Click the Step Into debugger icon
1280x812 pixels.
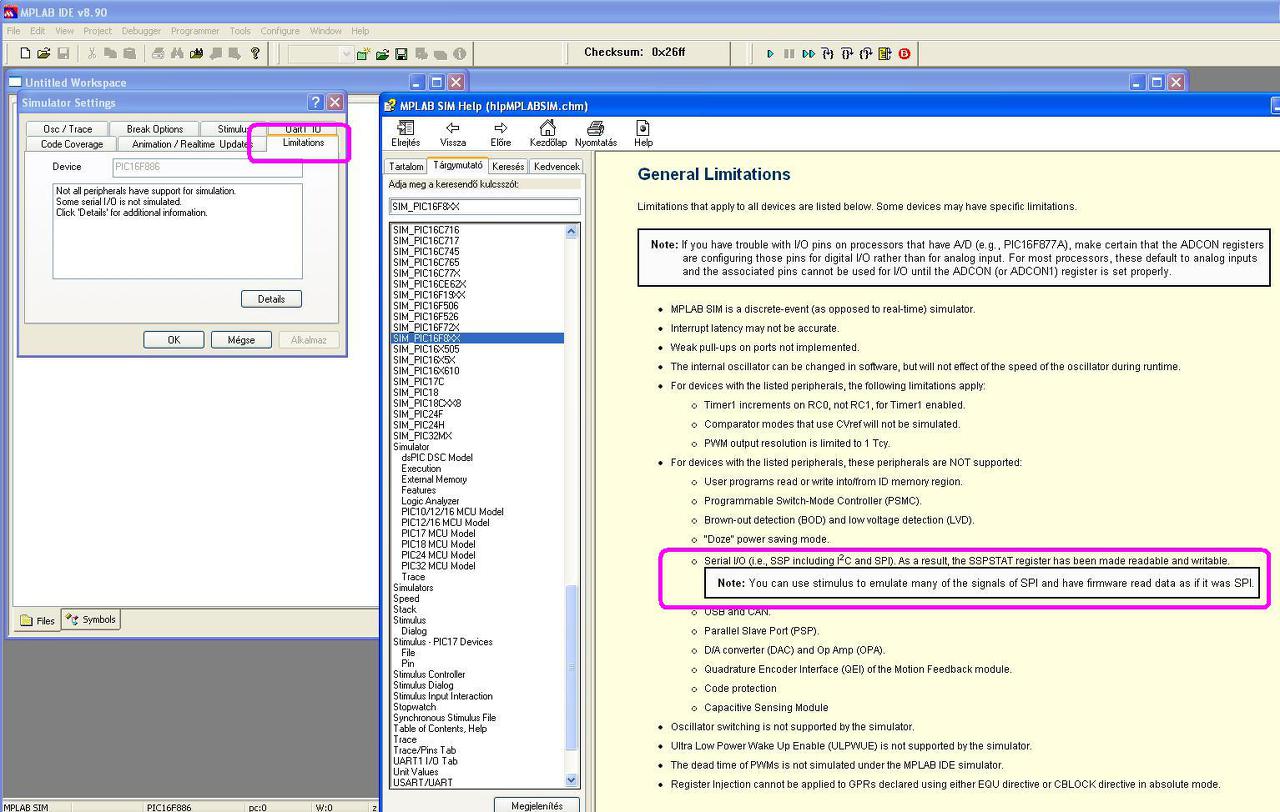tap(827, 53)
